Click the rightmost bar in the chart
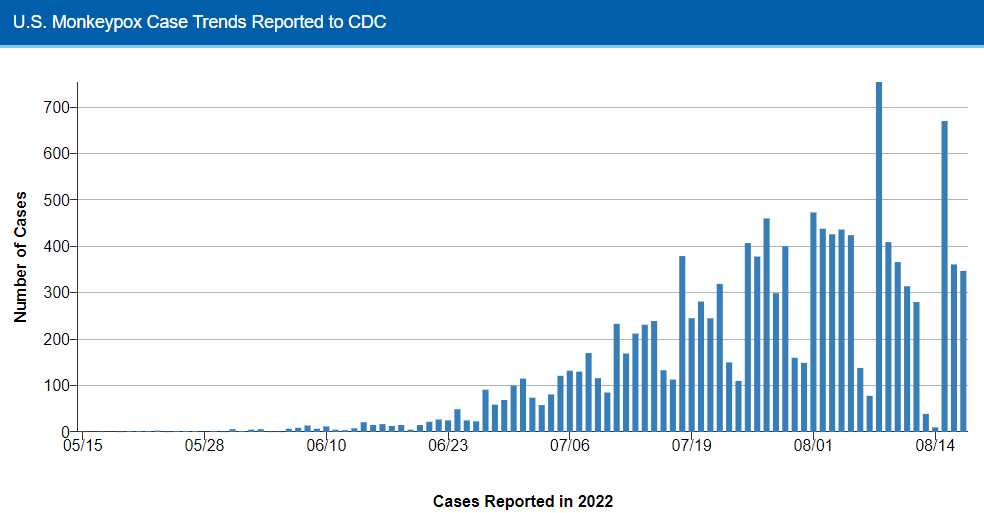This screenshot has width=984, height=513. click(963, 351)
